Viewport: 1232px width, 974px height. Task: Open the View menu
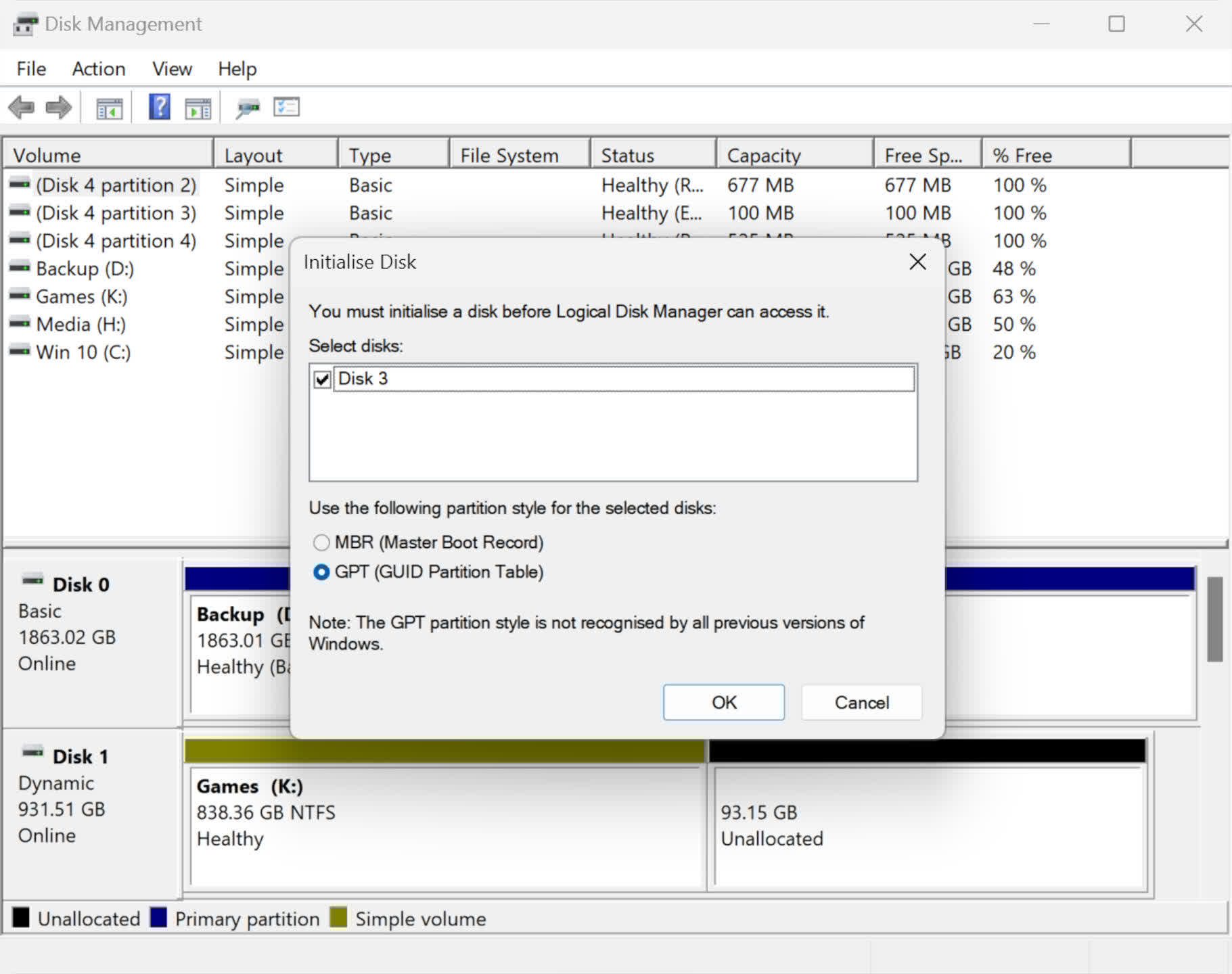(172, 69)
